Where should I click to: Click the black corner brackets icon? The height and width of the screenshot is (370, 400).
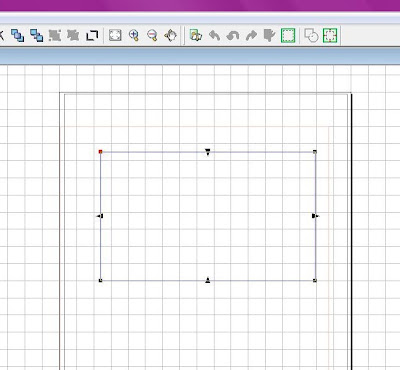(92, 35)
